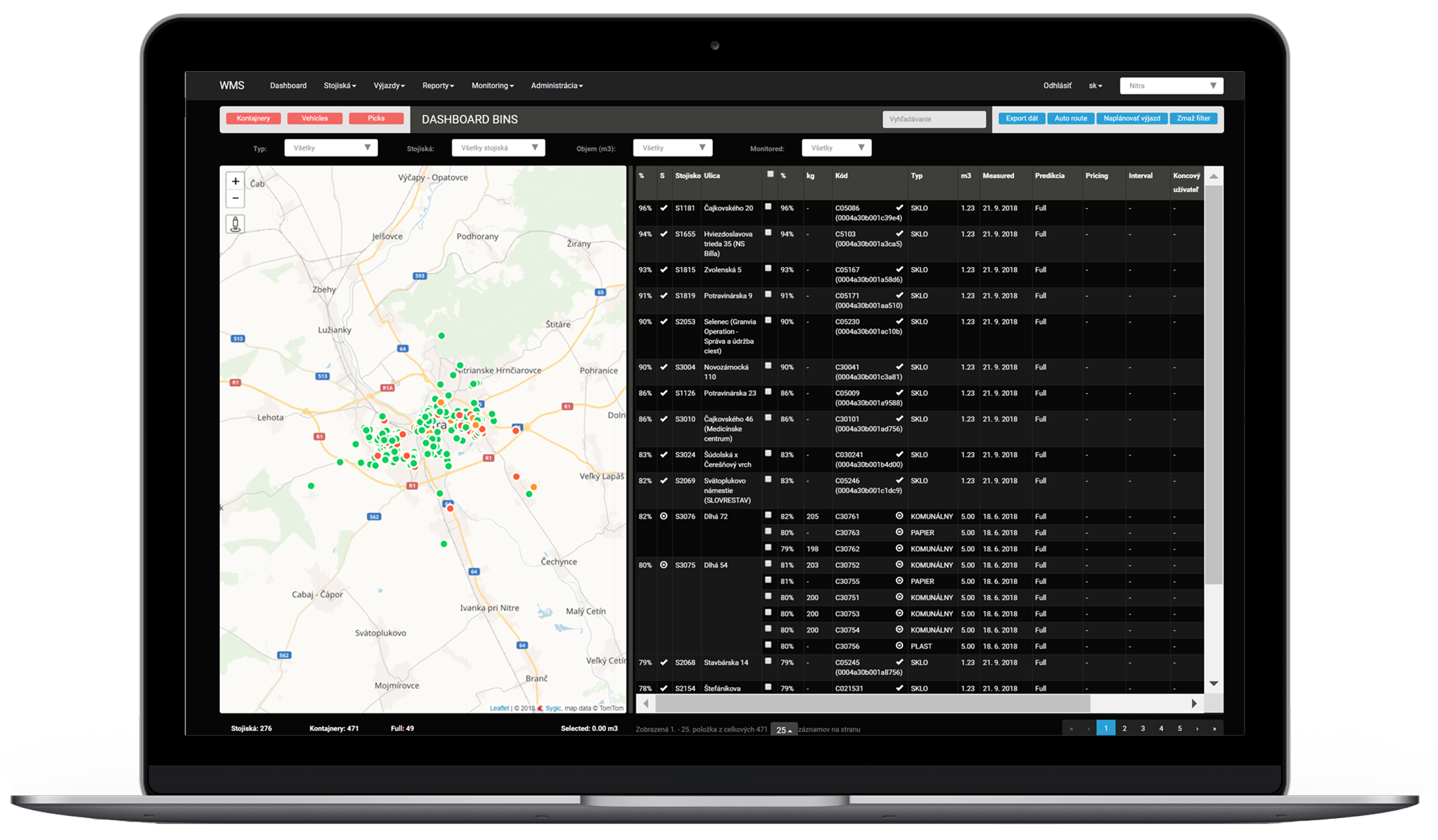Open the Monitoring menu
The height and width of the screenshot is (840, 1438).
[x=492, y=86]
